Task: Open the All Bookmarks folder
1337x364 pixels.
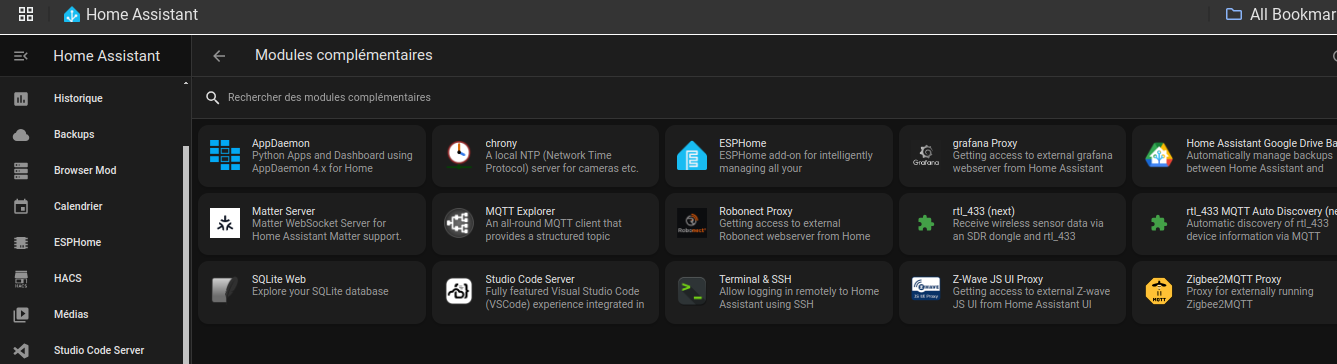Action: (x=1281, y=14)
